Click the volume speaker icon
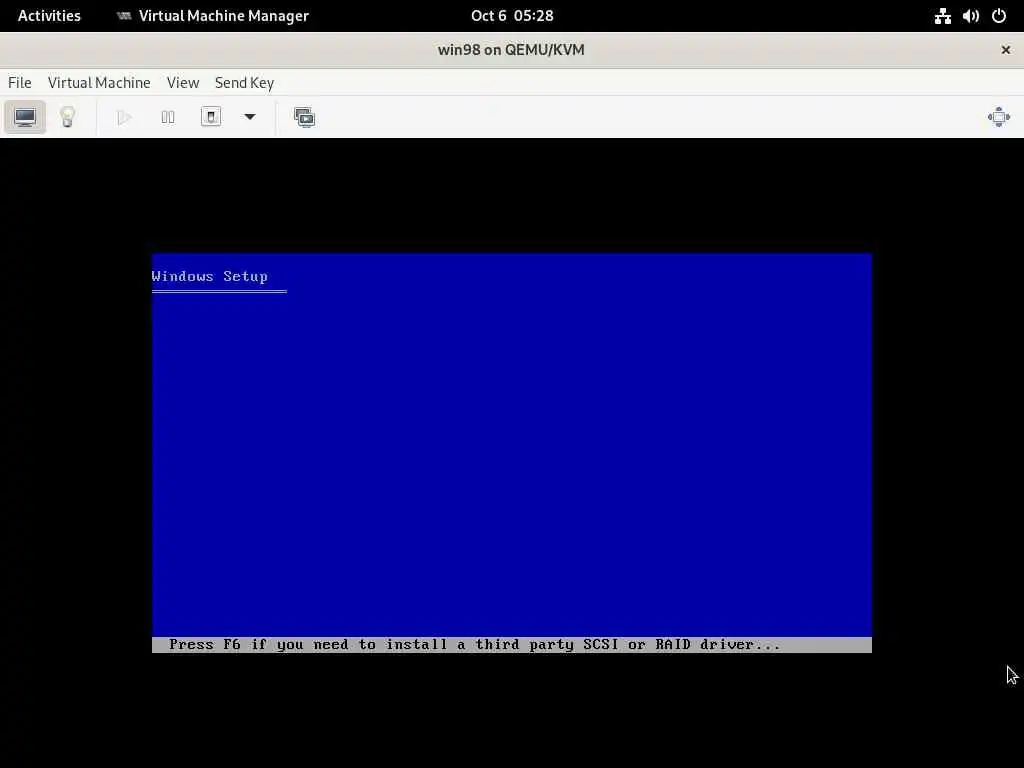The image size is (1024, 768). pos(970,16)
